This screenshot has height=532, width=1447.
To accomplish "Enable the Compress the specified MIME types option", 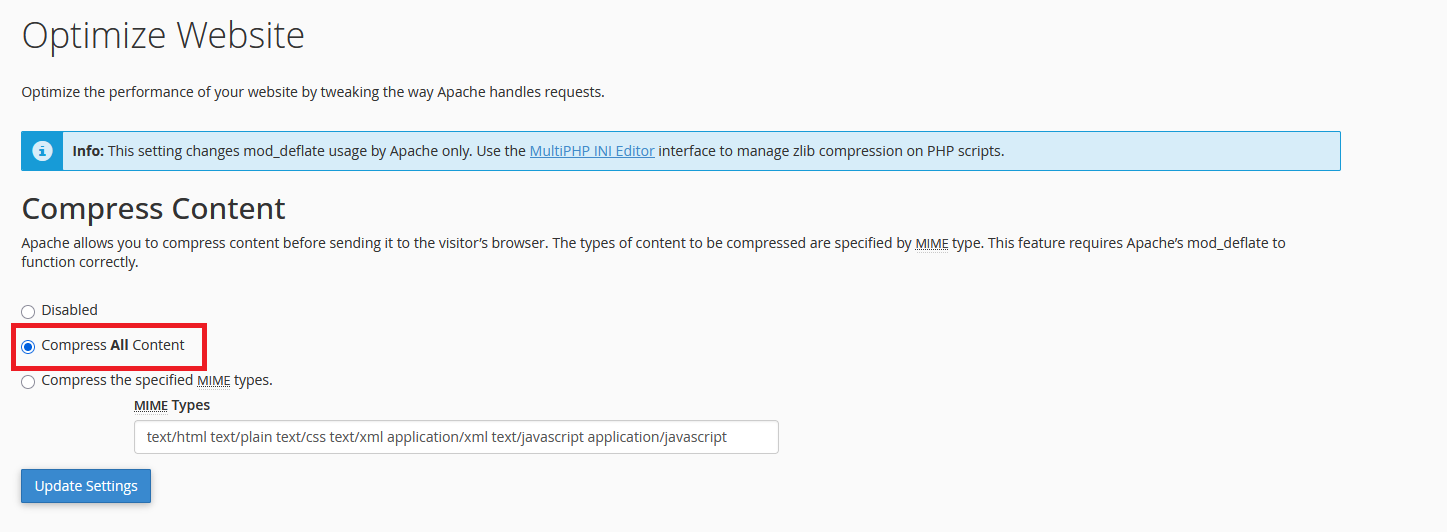I will (x=28, y=382).
